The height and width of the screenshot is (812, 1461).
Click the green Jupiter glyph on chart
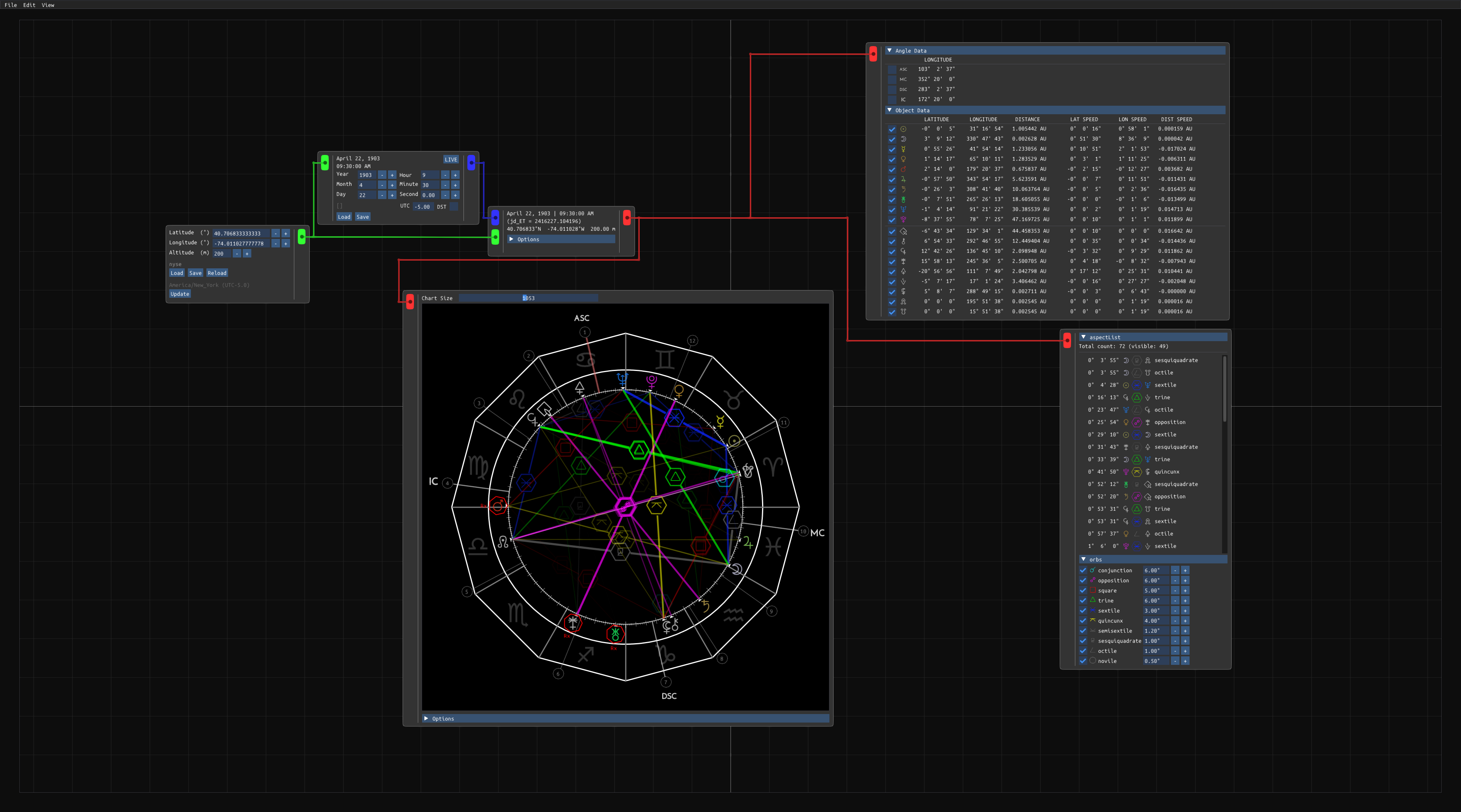pos(748,543)
